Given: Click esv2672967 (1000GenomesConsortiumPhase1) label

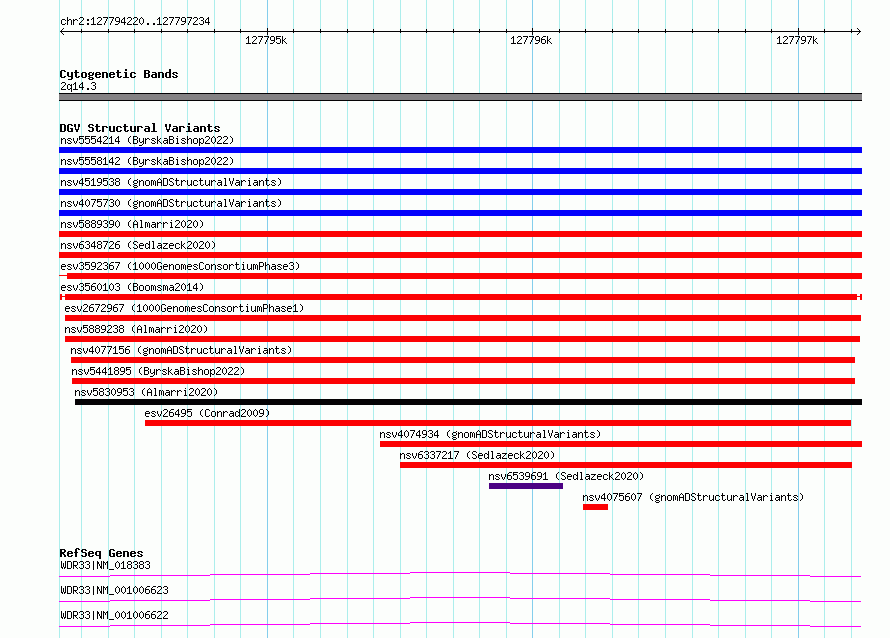Looking at the screenshot, I should [184, 308].
